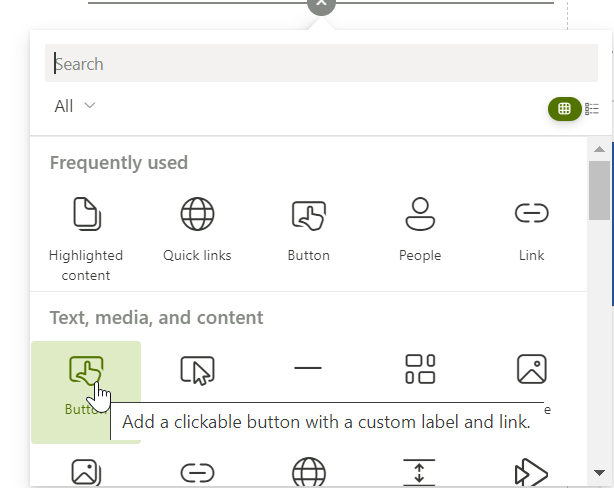The image size is (614, 488).
Task: Choose the four-tile layout web part icon
Action: (420, 369)
